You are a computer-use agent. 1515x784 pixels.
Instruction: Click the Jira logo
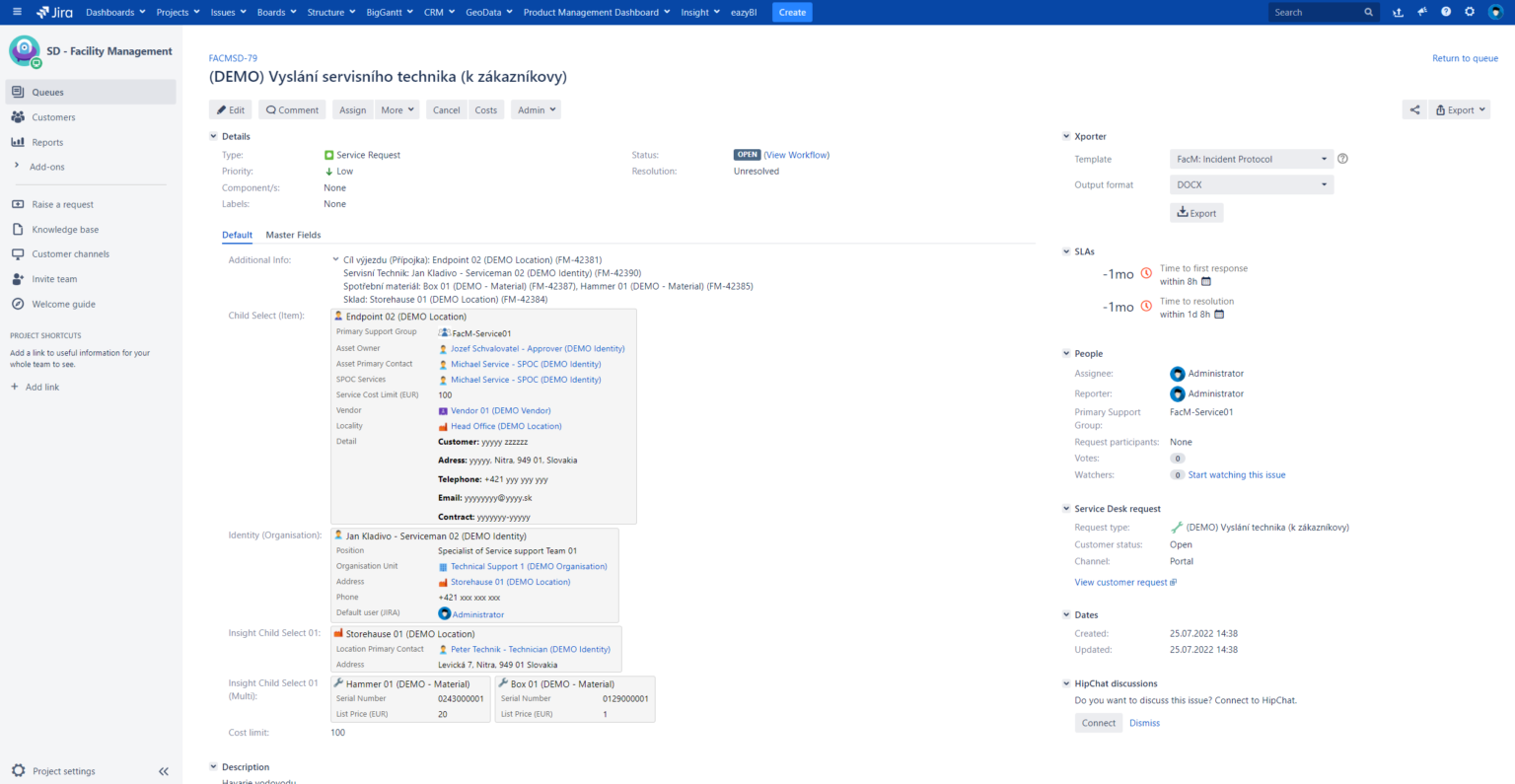(x=55, y=12)
